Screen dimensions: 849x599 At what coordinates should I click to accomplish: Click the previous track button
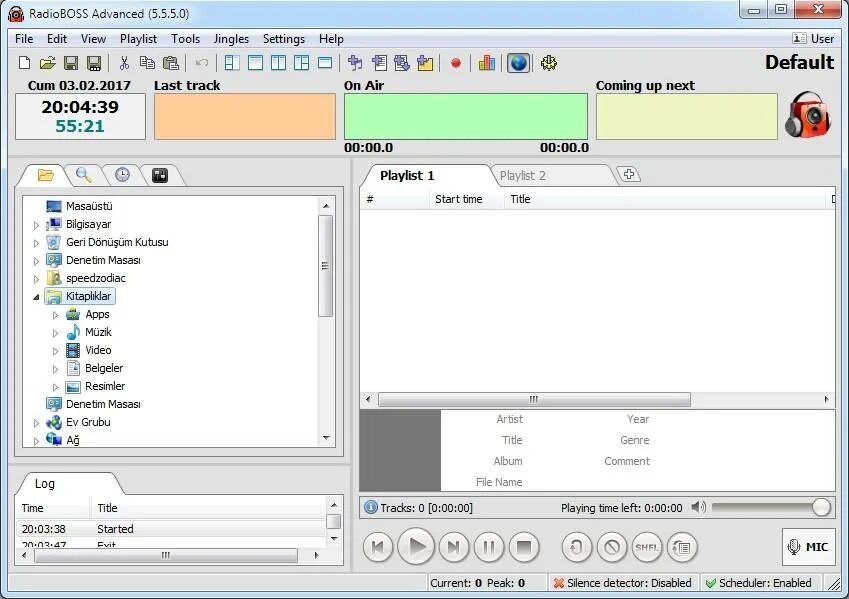pos(378,547)
